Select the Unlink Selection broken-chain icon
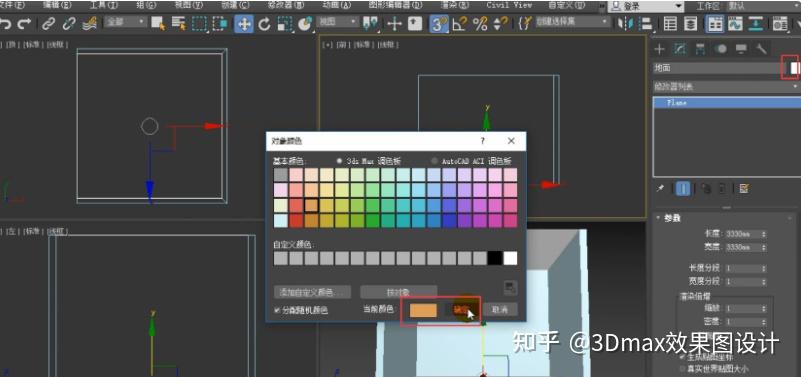 (68, 23)
